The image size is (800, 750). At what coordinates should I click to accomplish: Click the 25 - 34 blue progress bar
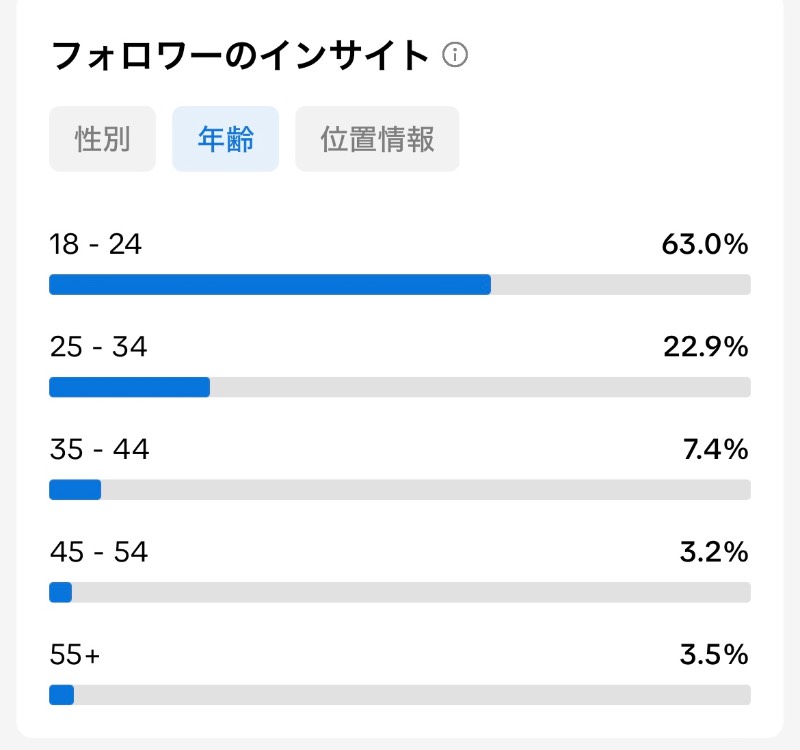click(x=130, y=387)
